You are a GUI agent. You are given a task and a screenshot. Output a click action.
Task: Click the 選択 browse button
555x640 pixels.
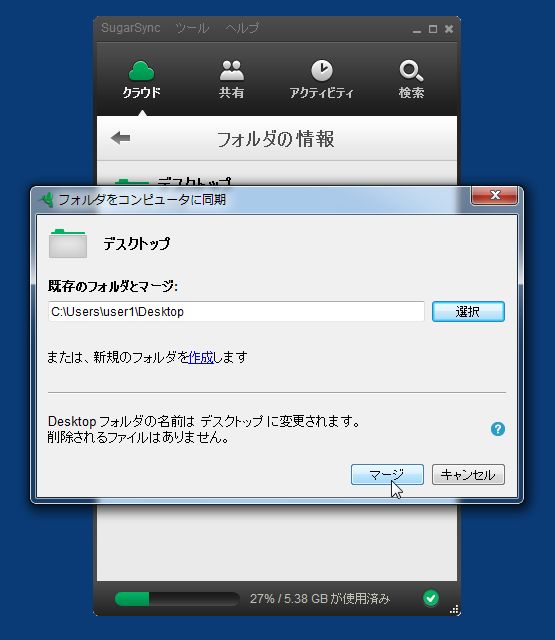(x=468, y=312)
